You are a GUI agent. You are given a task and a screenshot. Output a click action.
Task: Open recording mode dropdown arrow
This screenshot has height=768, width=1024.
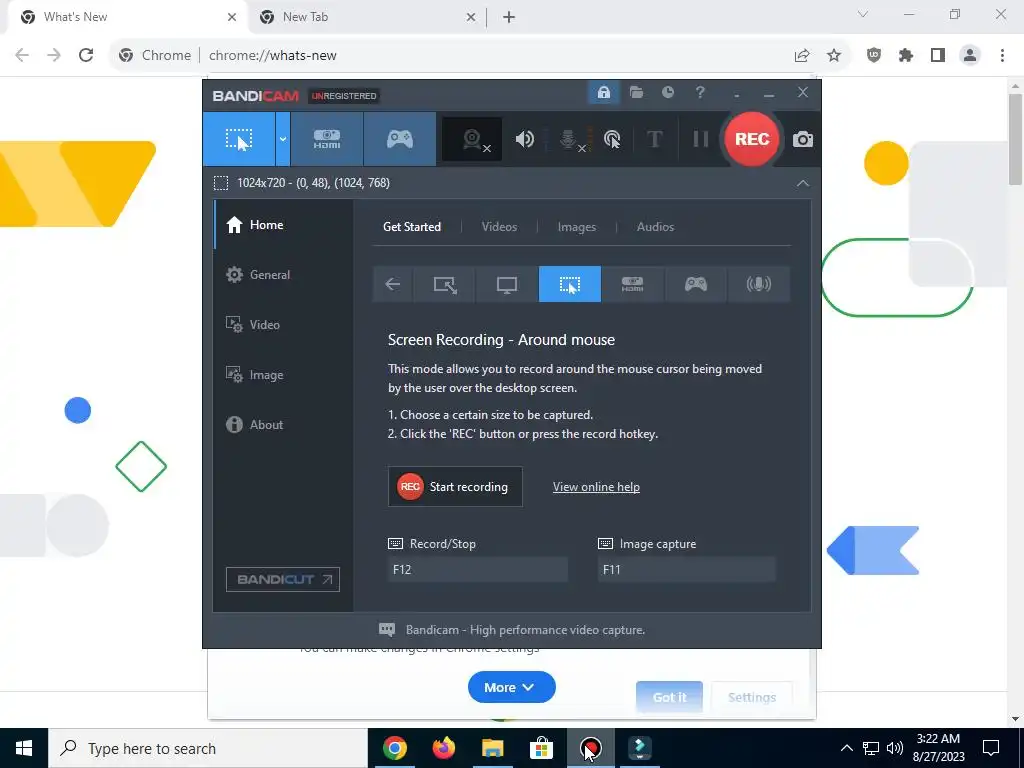pyautogui.click(x=283, y=139)
